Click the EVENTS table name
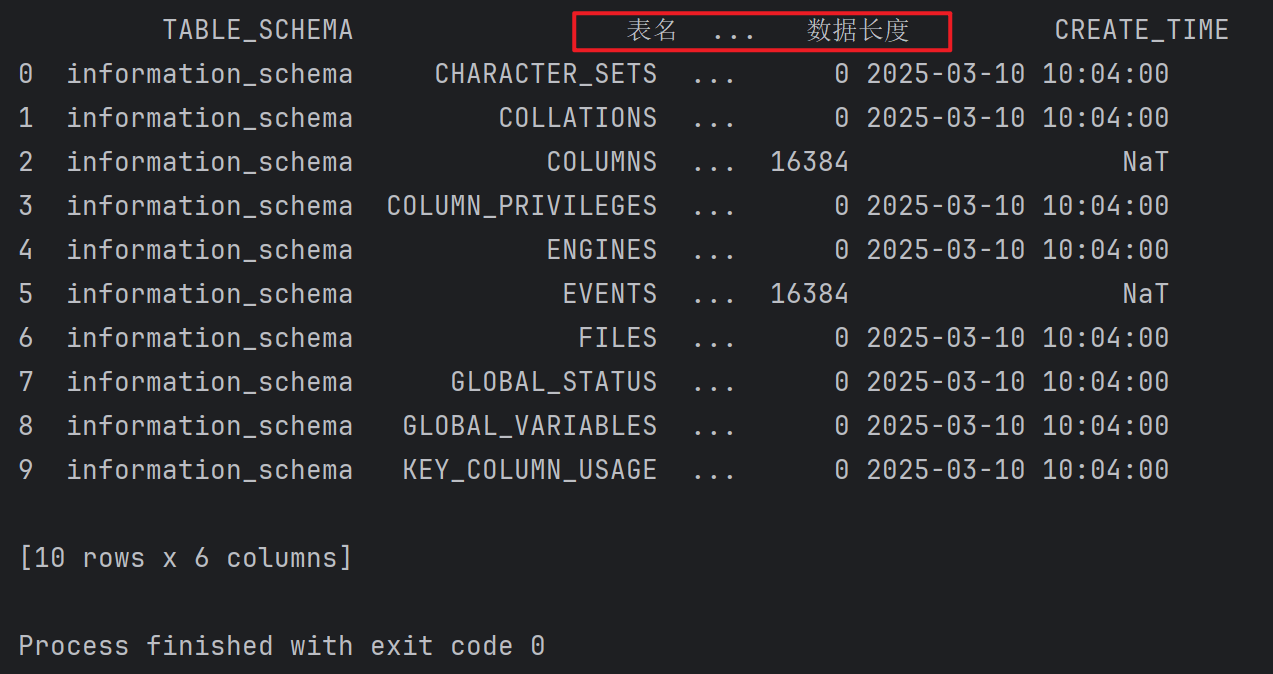The image size is (1273, 674). click(610, 294)
